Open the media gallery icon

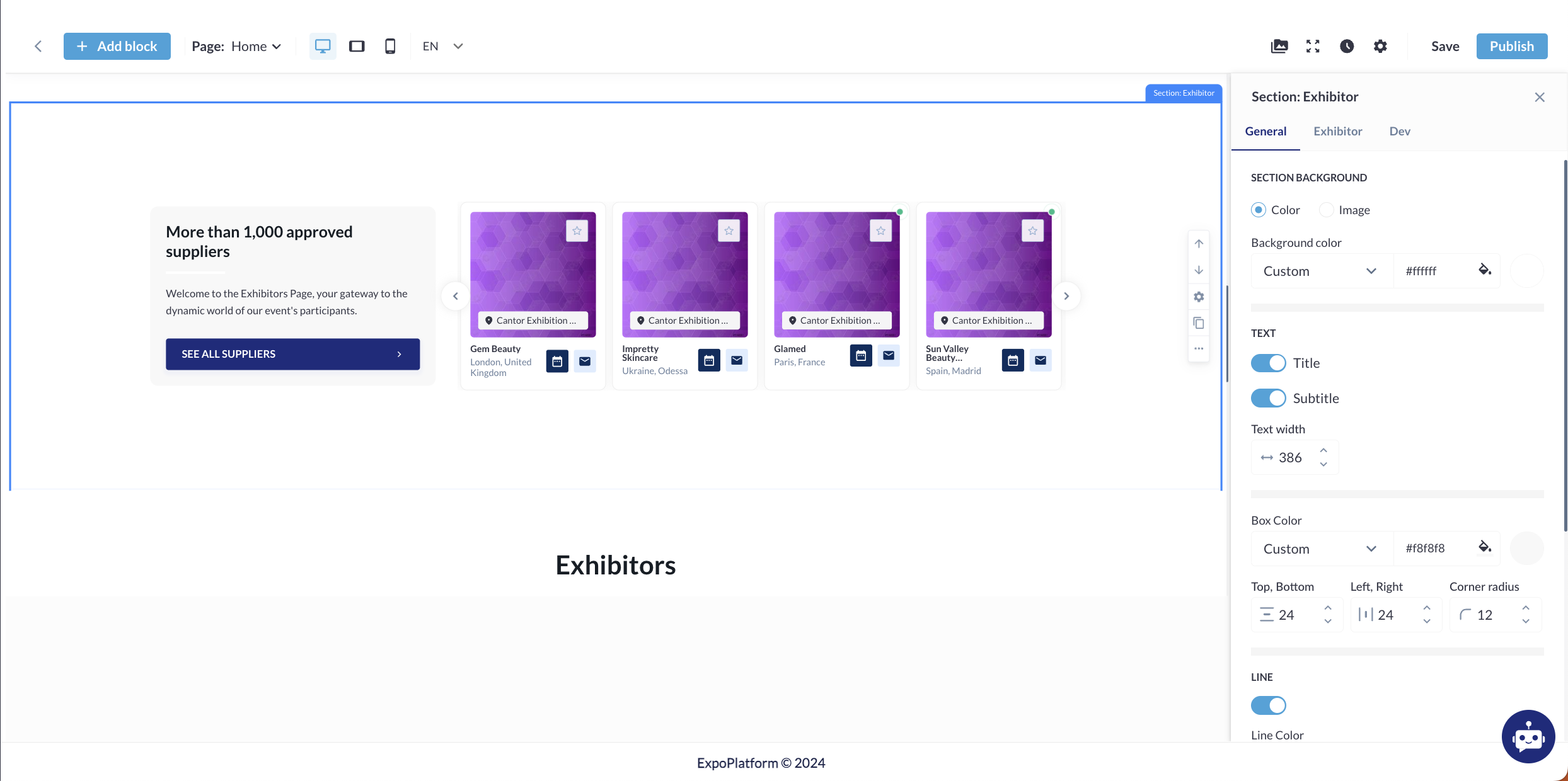(1279, 46)
